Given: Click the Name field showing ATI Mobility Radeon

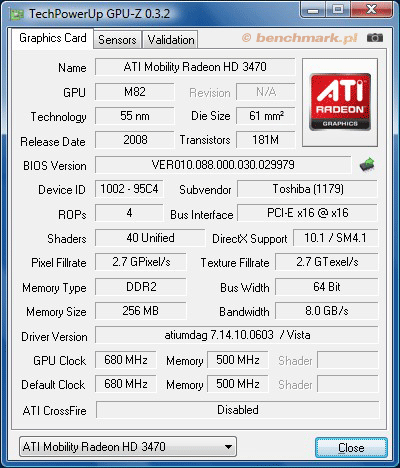Looking at the screenshot, I should 195,67.
